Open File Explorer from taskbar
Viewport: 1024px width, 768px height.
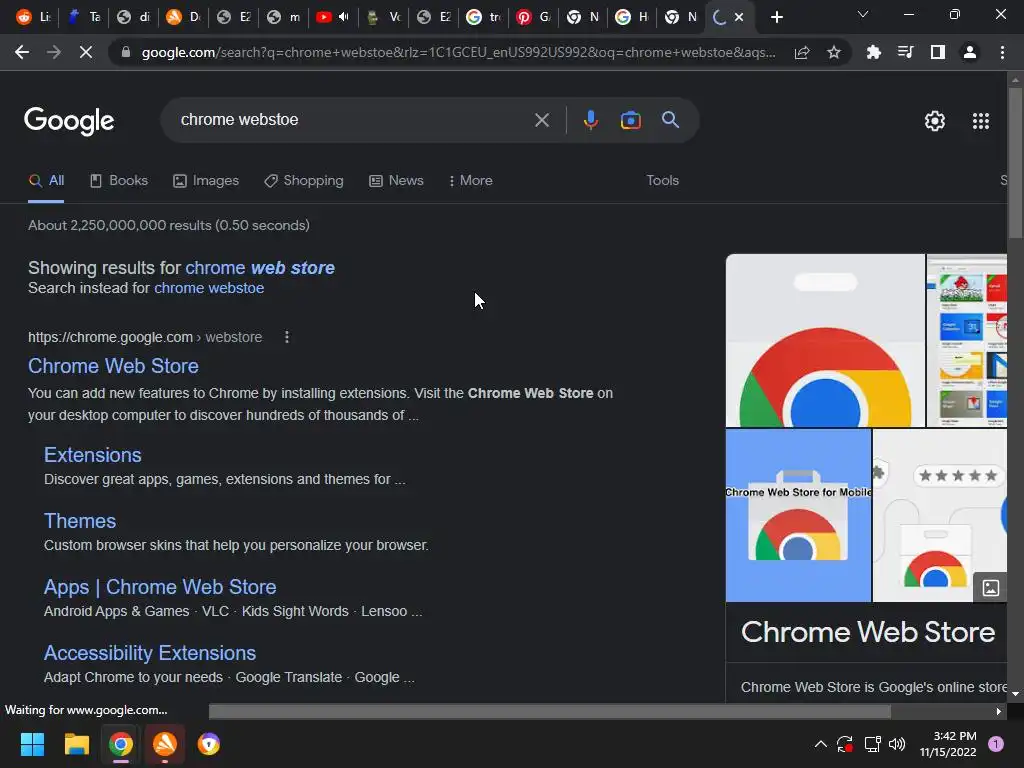click(76, 744)
